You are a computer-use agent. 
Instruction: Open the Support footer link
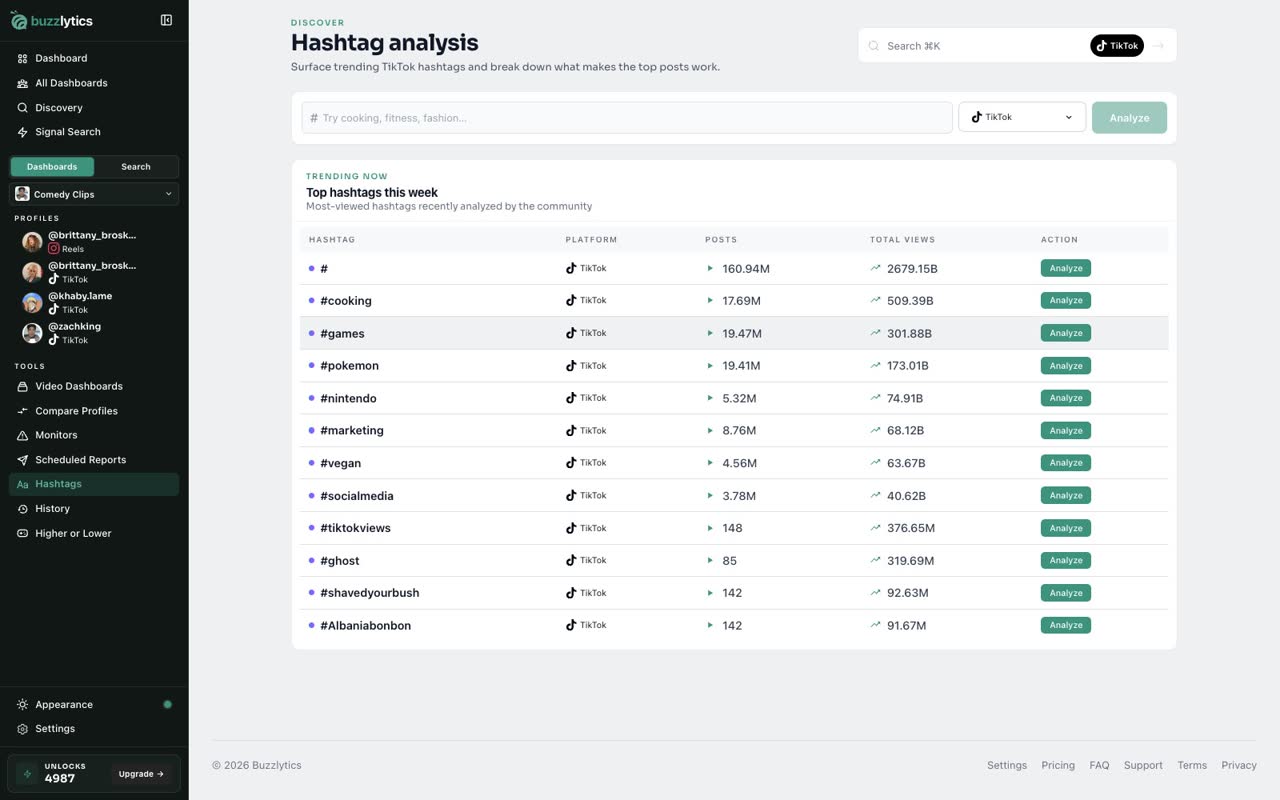pyautogui.click(x=1143, y=765)
